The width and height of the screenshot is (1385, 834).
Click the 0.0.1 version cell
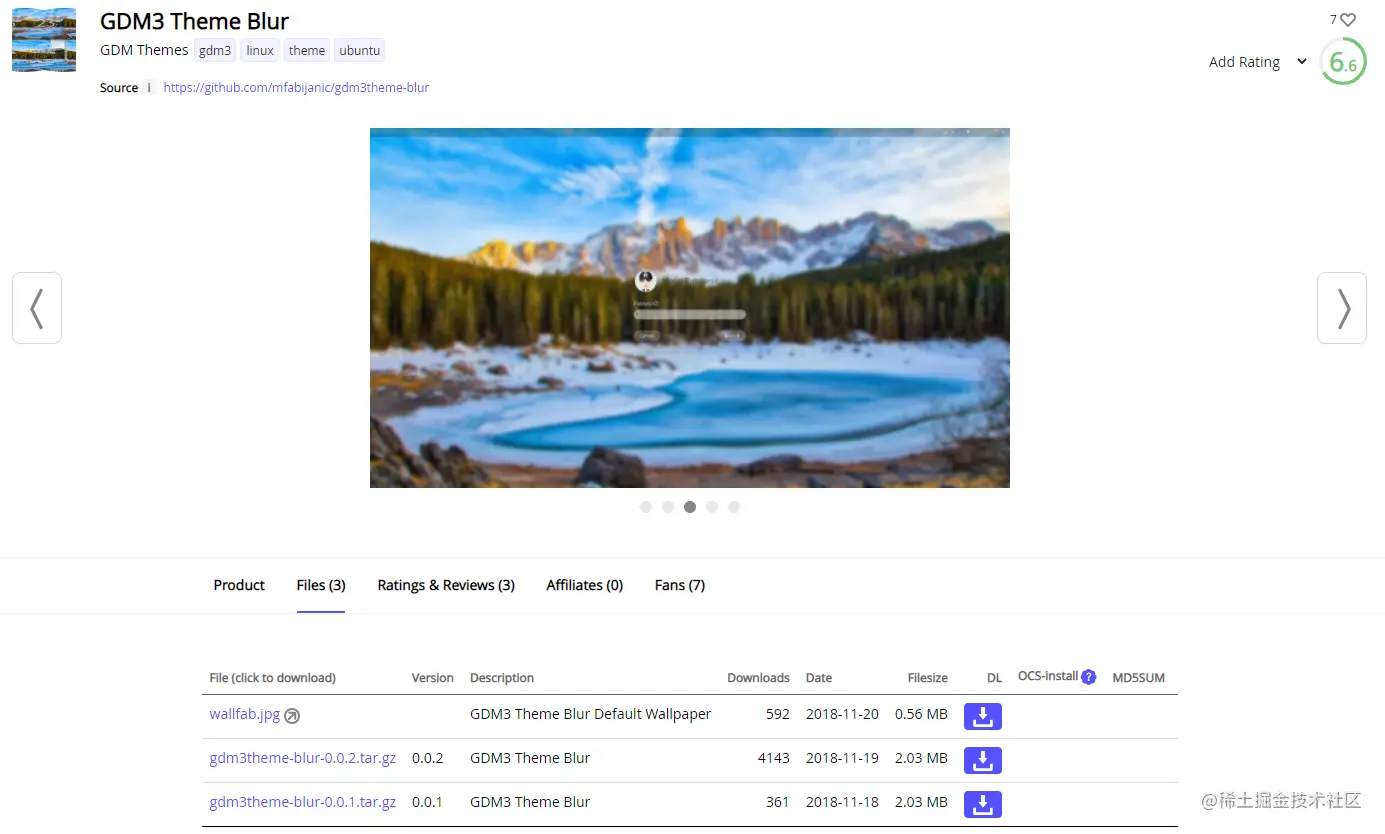pyautogui.click(x=427, y=802)
